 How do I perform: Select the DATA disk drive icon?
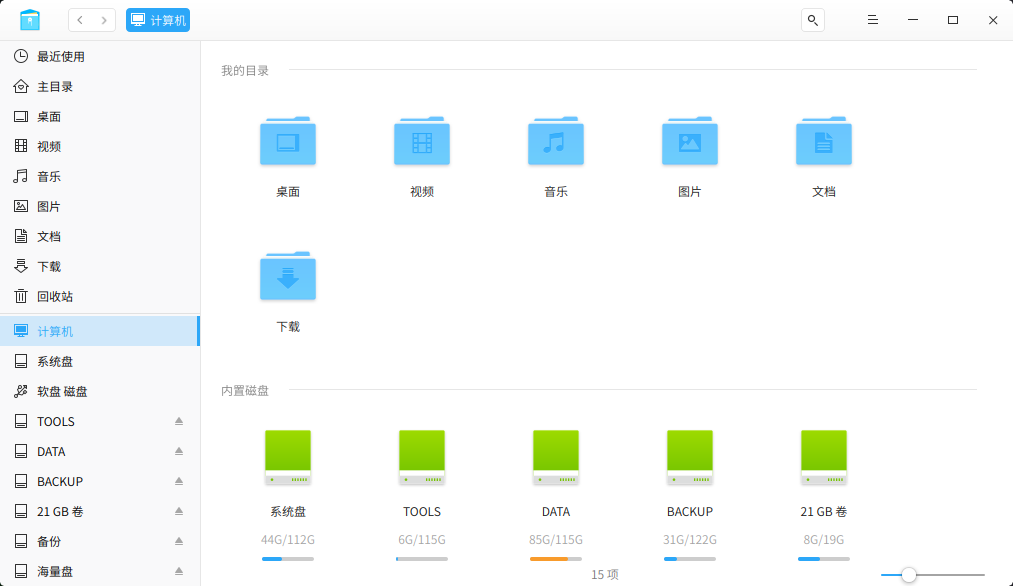(555, 458)
